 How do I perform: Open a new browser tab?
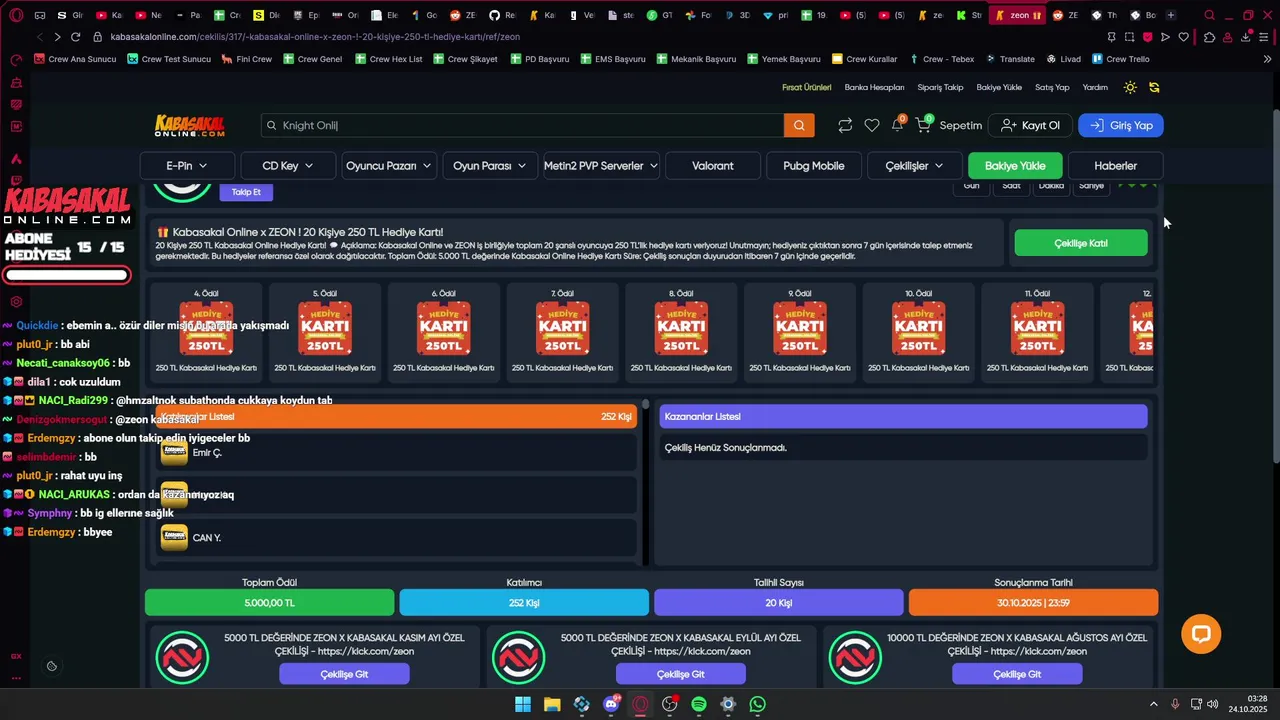pyautogui.click(x=1171, y=15)
